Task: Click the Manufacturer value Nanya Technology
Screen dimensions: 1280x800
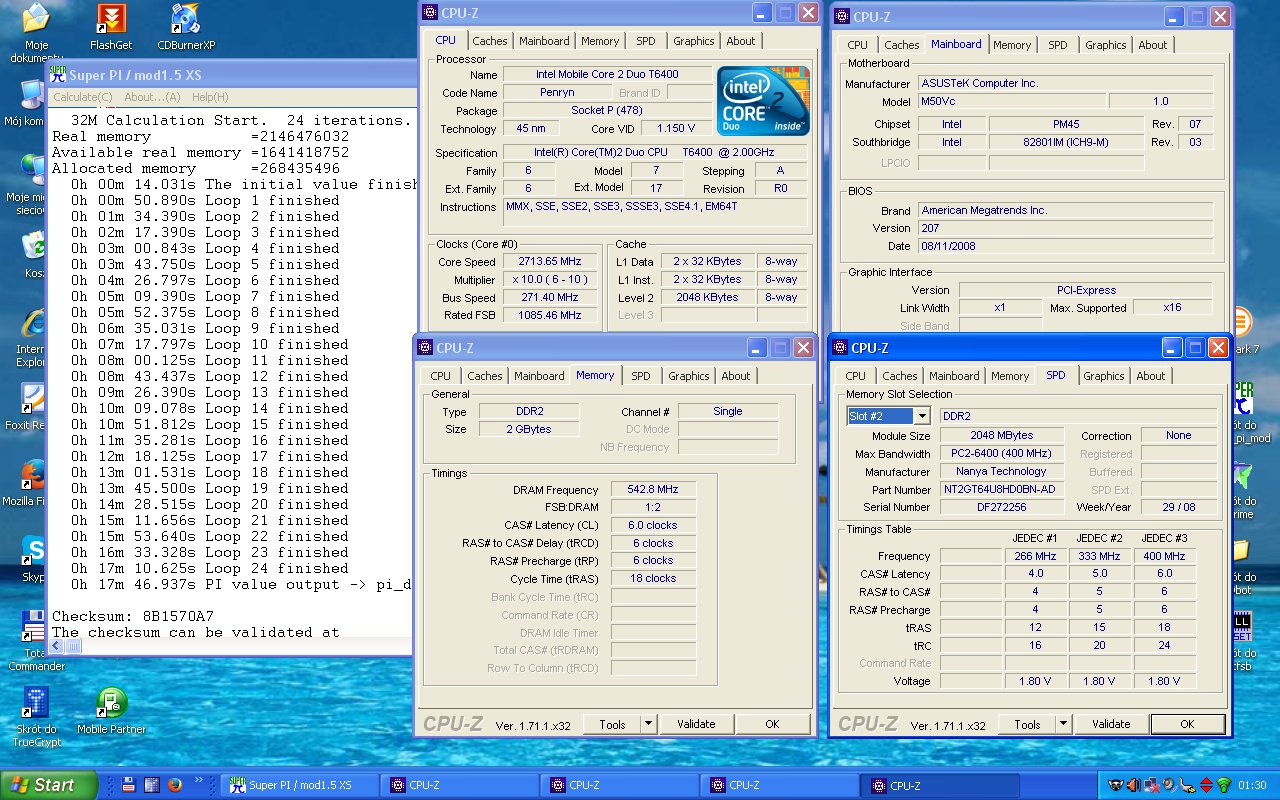Action: tap(1002, 472)
